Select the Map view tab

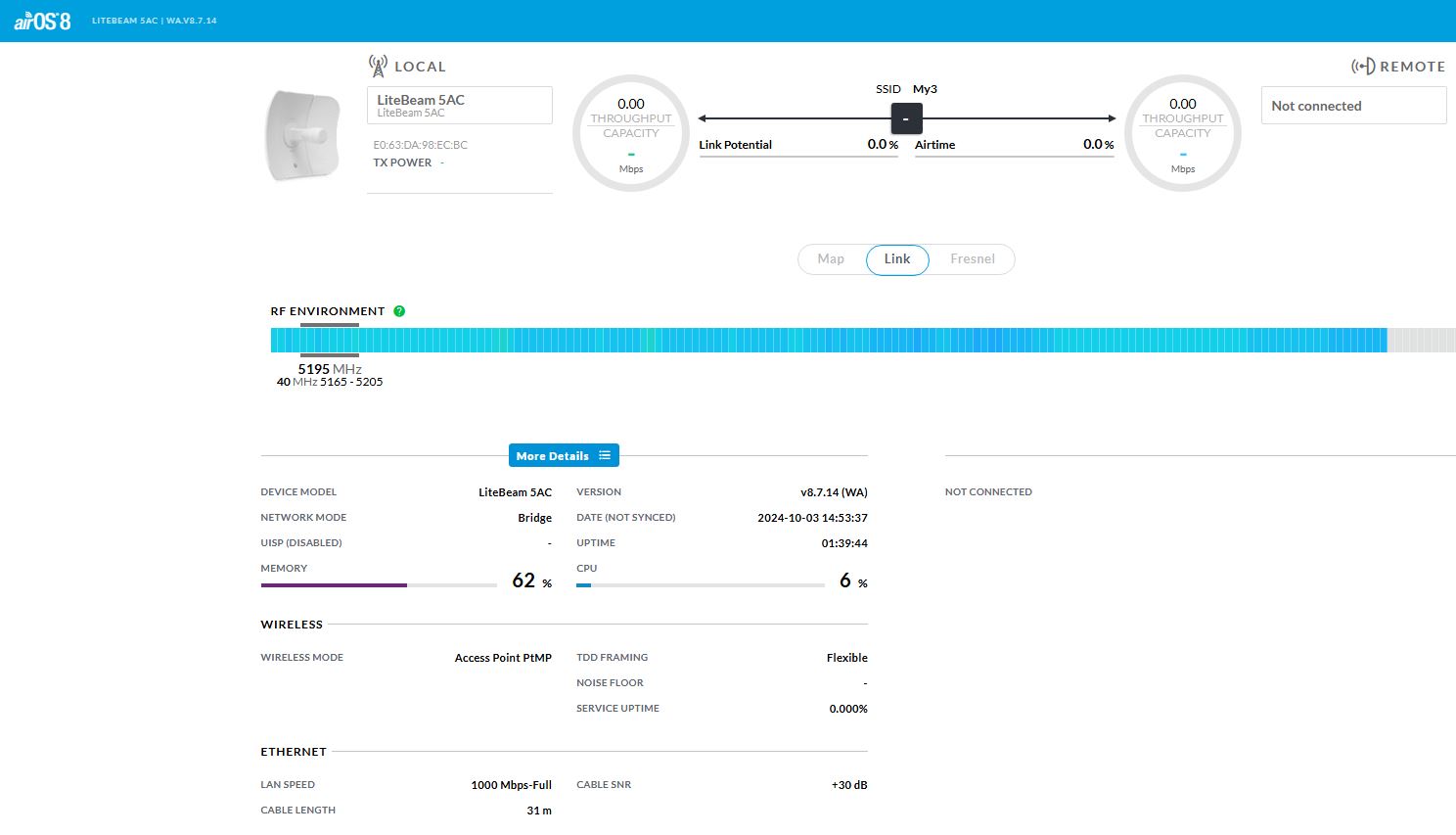click(x=831, y=259)
